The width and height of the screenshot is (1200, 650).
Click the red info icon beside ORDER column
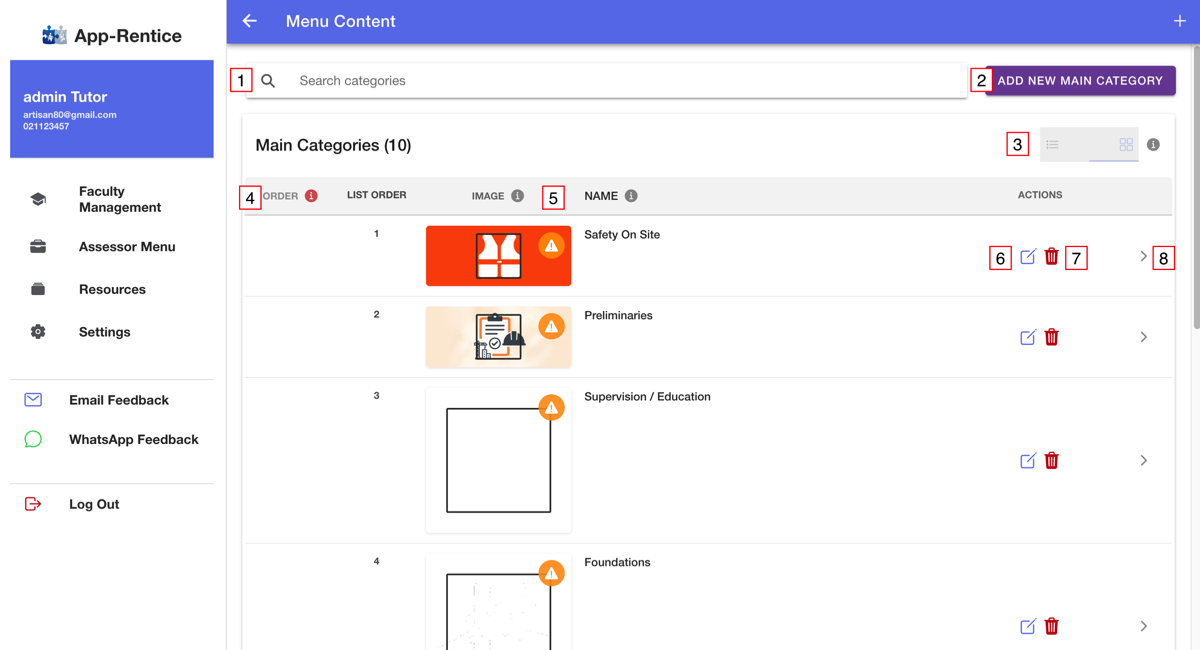click(311, 196)
